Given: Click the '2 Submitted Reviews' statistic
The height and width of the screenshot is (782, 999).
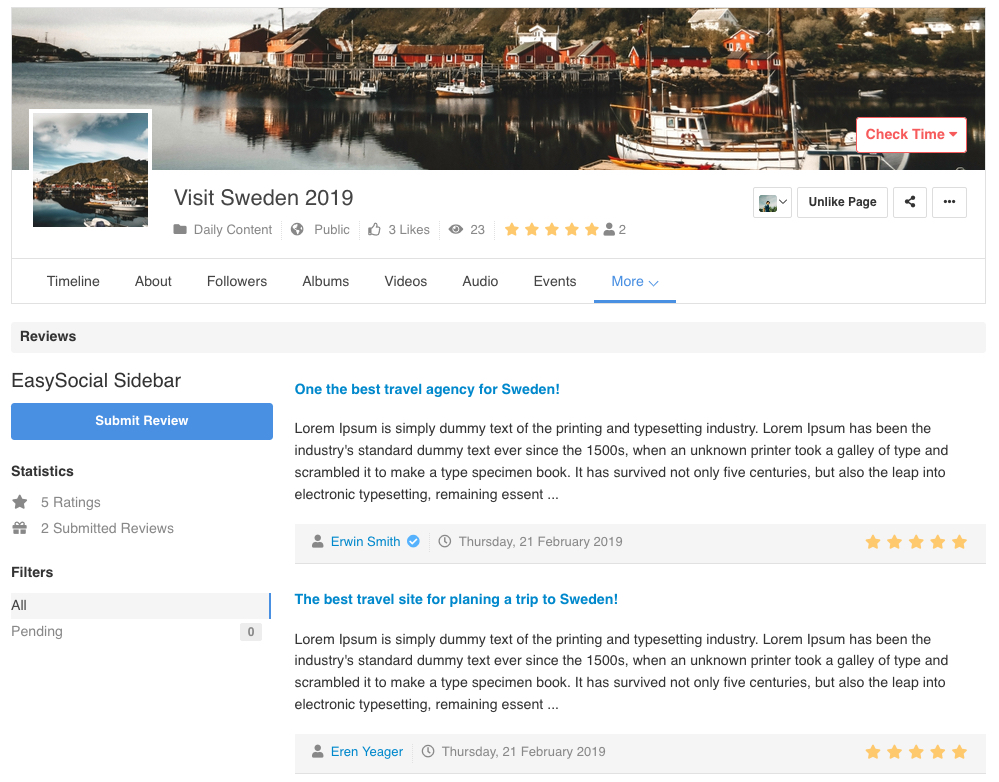Looking at the screenshot, I should pyautogui.click(x=107, y=528).
